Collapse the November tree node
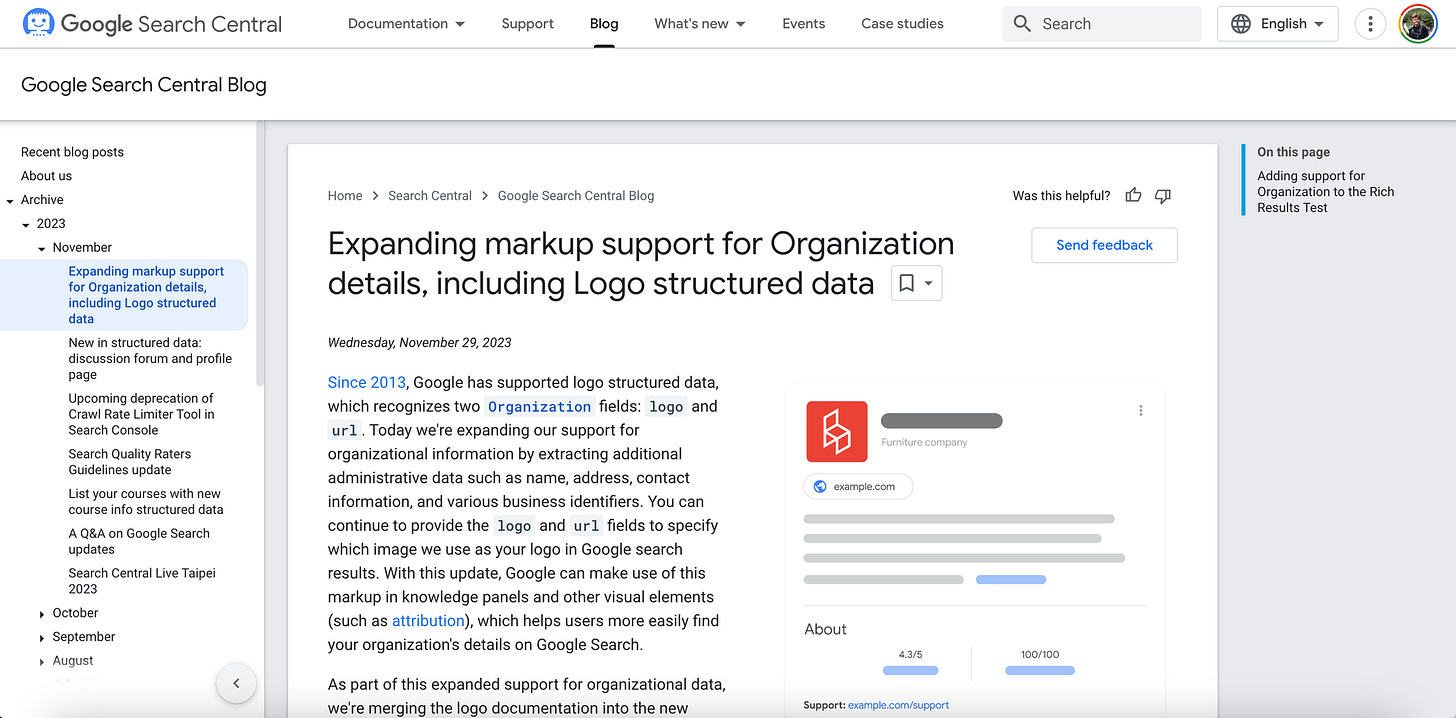Image resolution: width=1456 pixels, height=718 pixels. (42, 249)
